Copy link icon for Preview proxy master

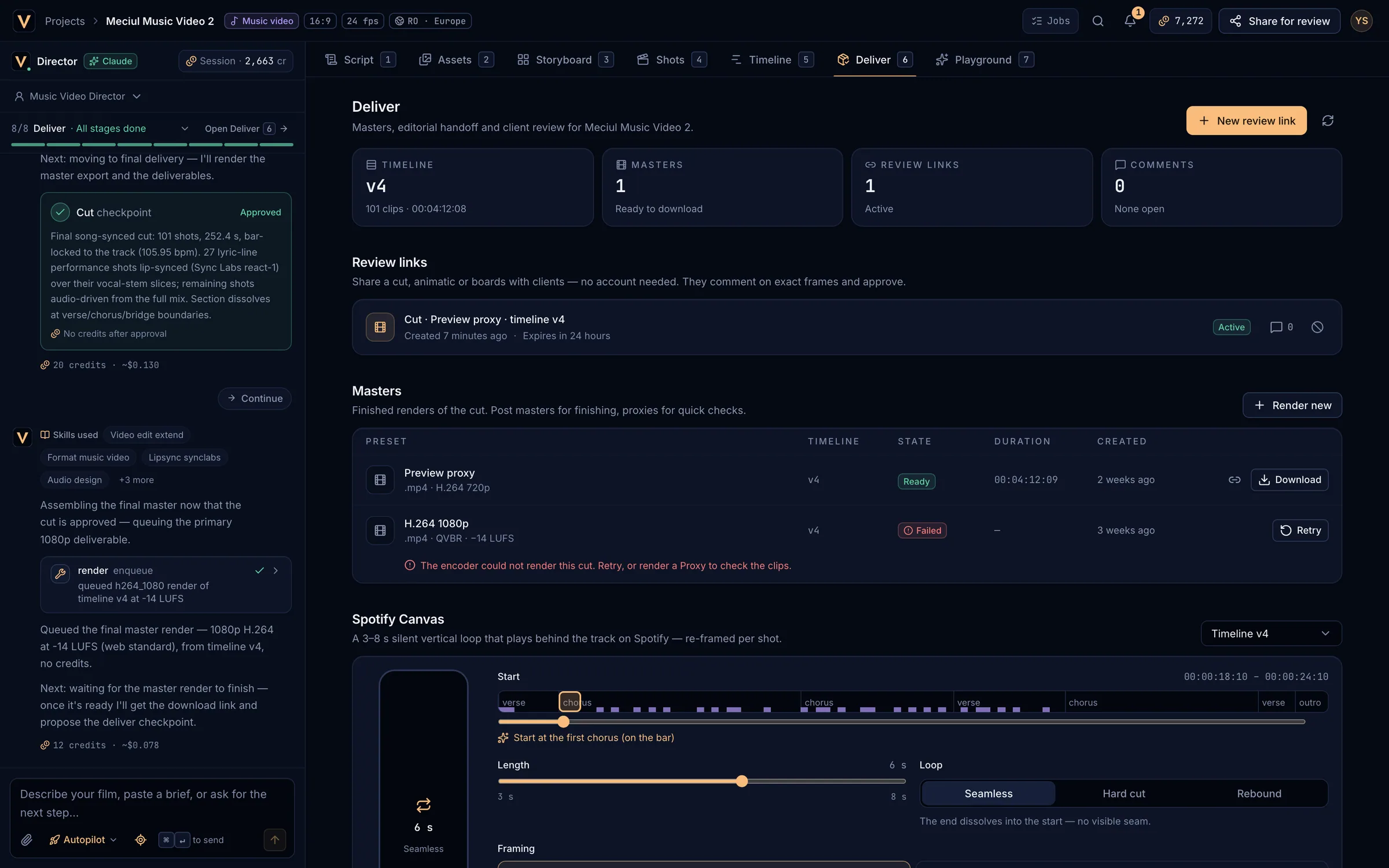click(x=1234, y=480)
